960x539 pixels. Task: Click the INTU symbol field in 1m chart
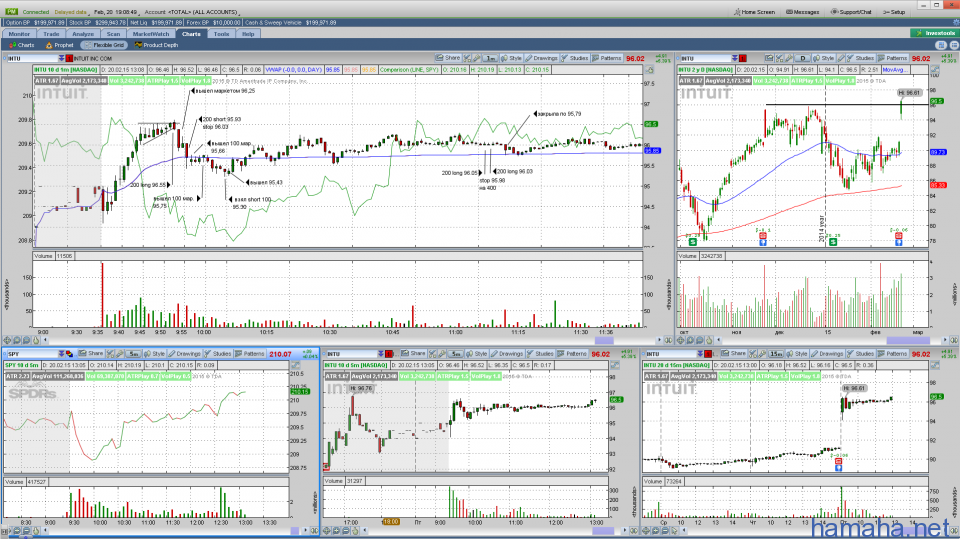pos(32,58)
